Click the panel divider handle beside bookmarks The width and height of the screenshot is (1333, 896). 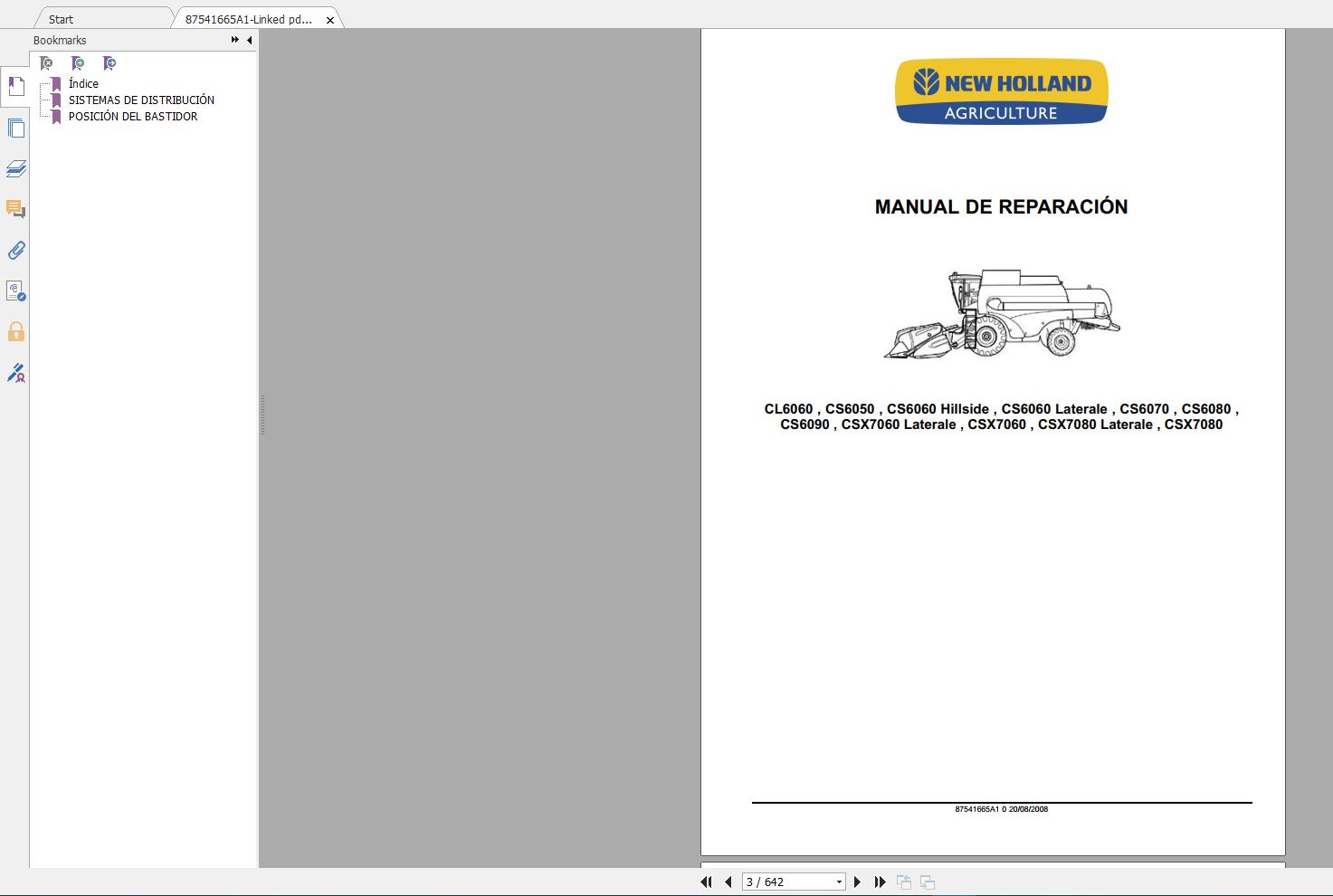click(262, 415)
